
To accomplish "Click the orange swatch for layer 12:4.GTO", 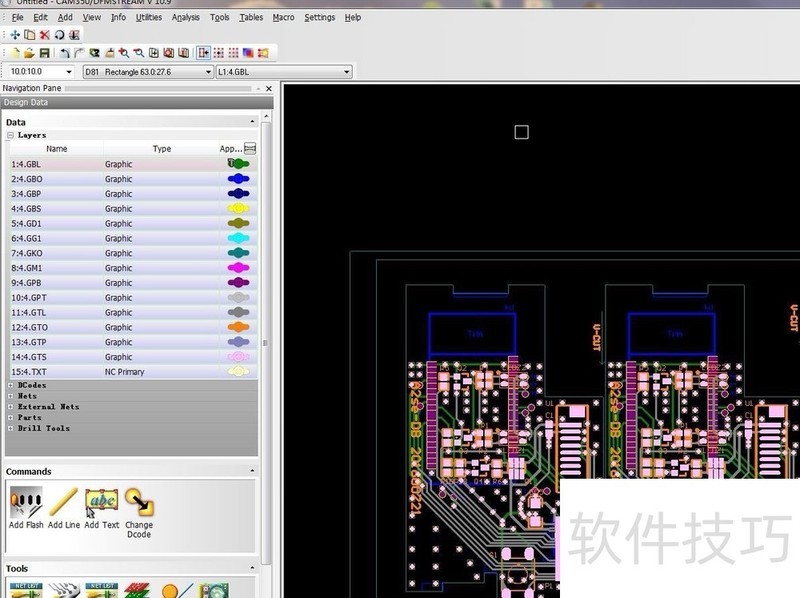I will pos(238,327).
